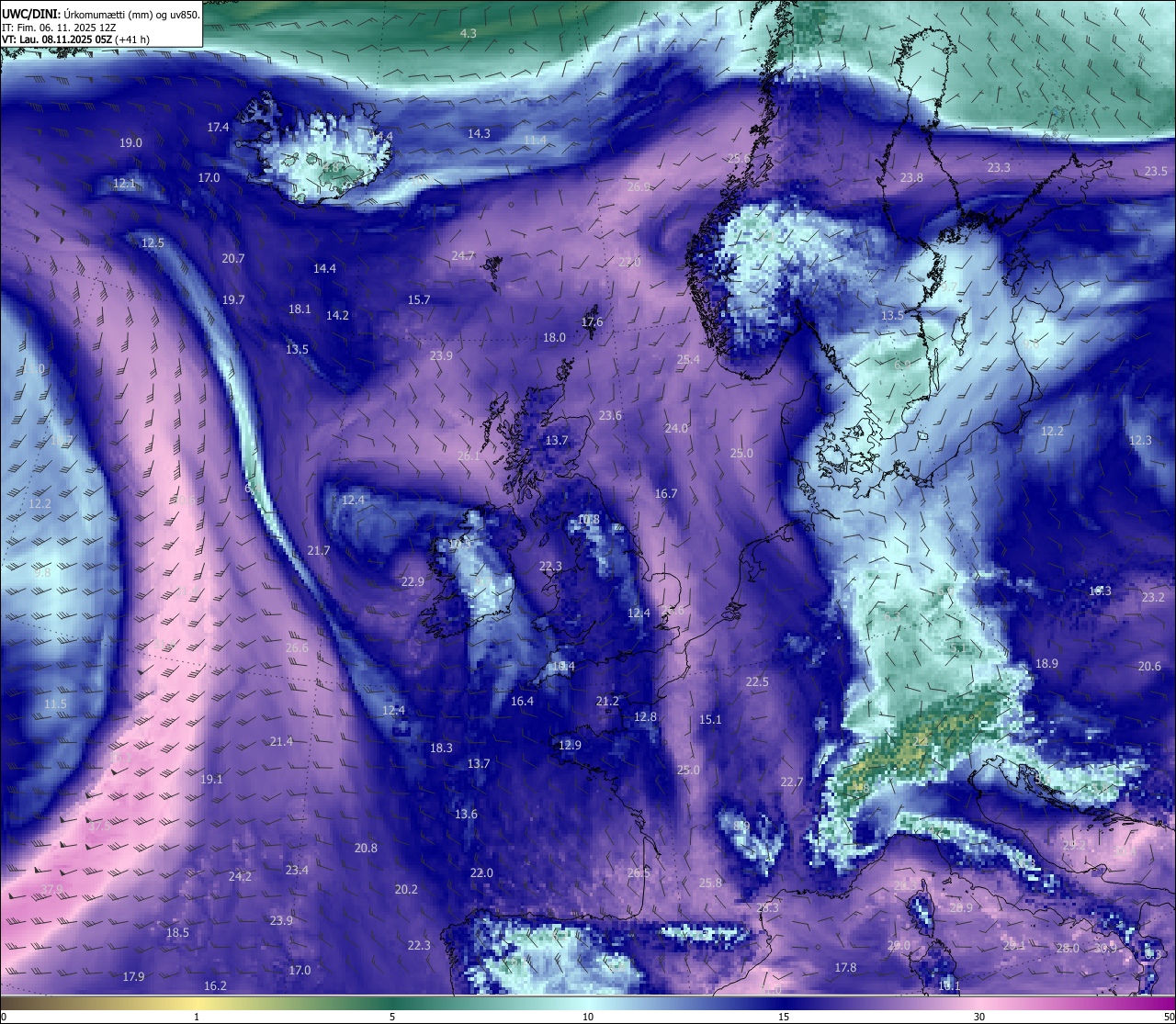Click the 21.7 value label
The width and height of the screenshot is (1176, 1024).
tap(318, 551)
